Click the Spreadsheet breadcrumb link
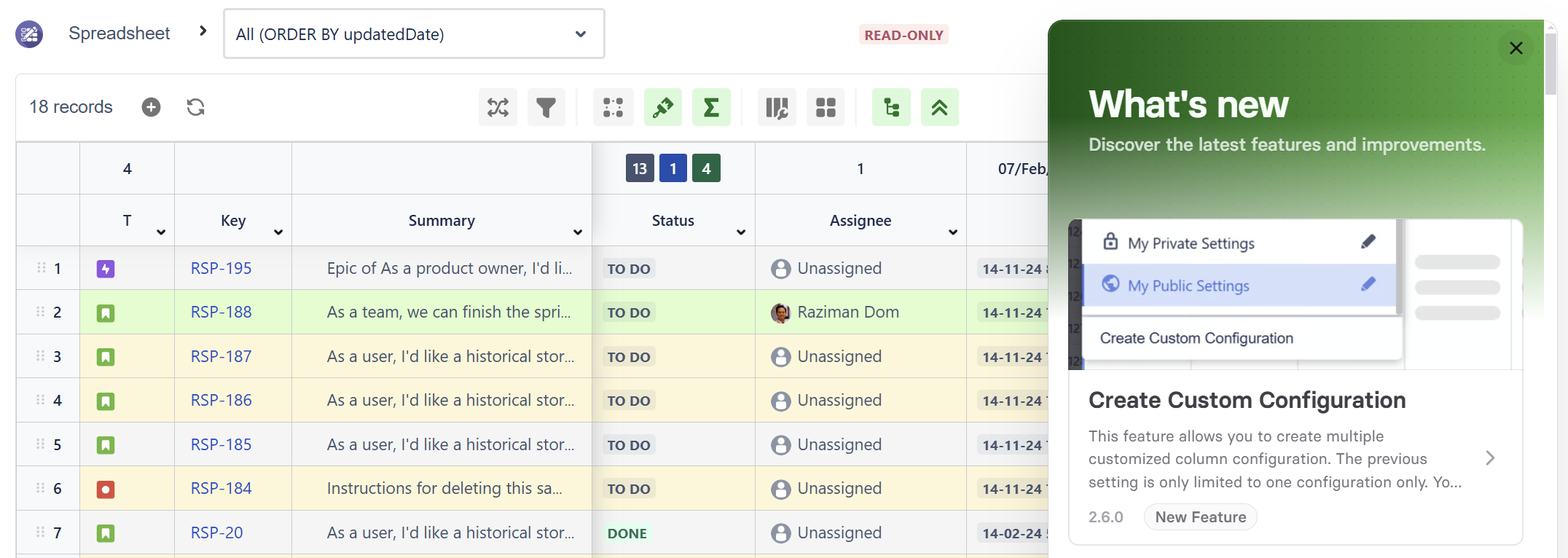The width and height of the screenshot is (1568, 558). coord(119,34)
